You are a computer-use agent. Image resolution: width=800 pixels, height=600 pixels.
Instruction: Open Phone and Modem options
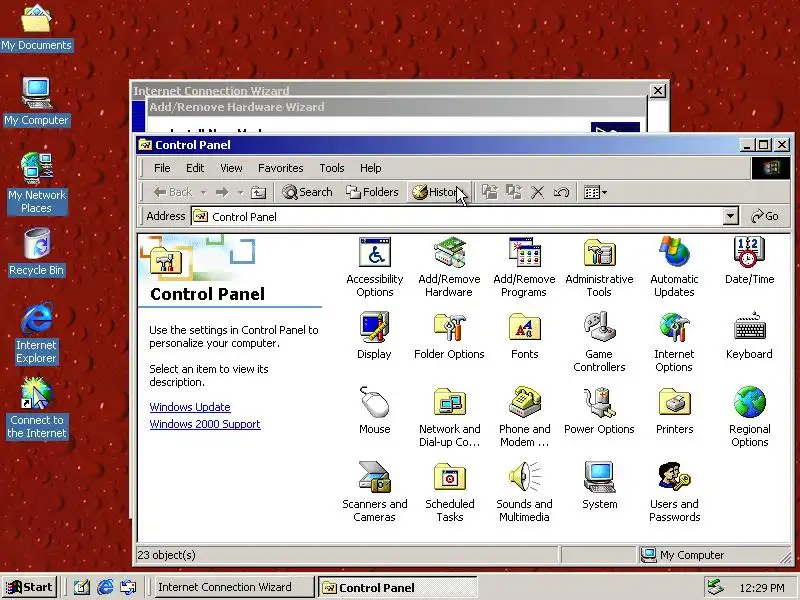pyautogui.click(x=524, y=417)
